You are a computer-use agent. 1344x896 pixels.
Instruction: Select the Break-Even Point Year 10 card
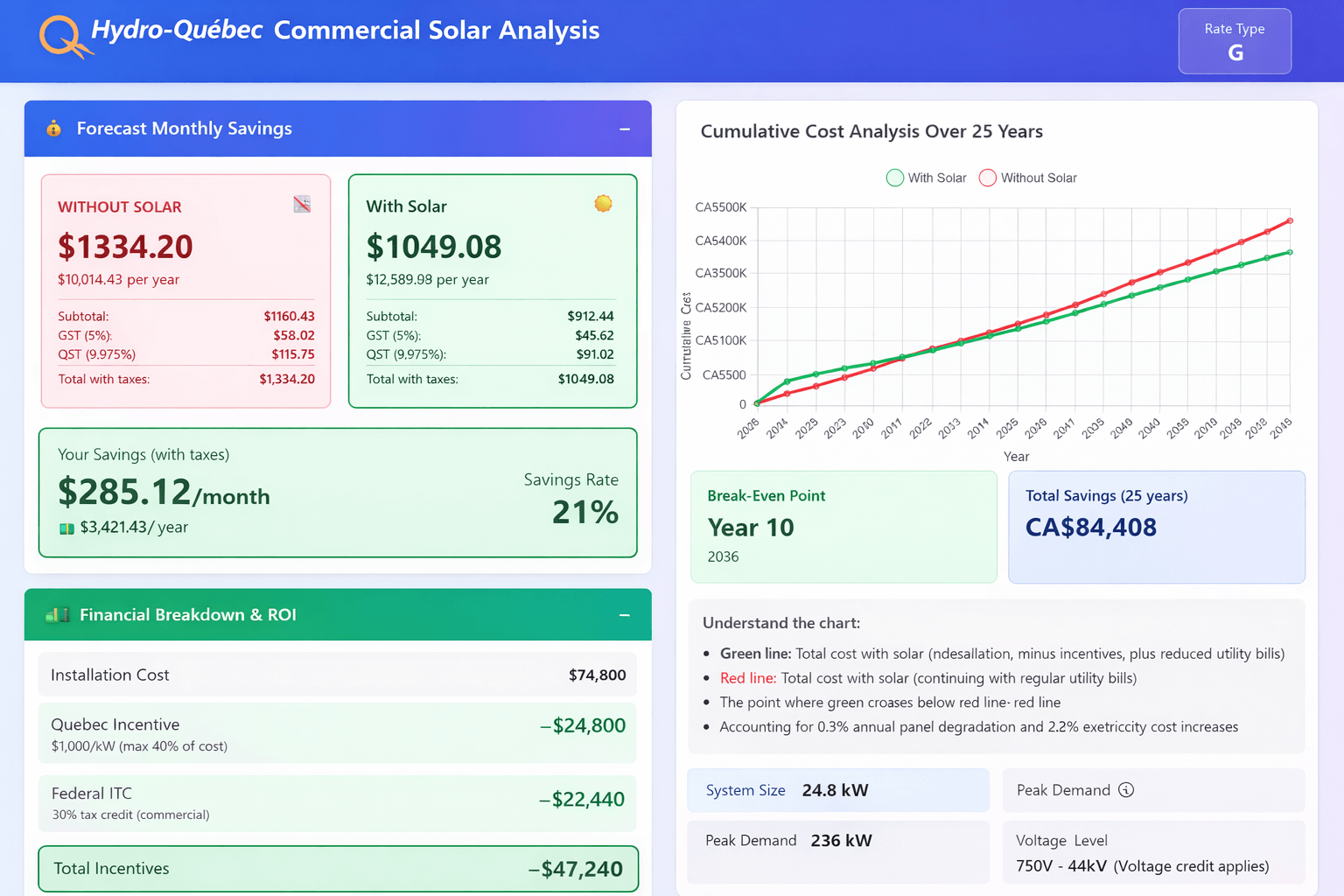coord(843,527)
